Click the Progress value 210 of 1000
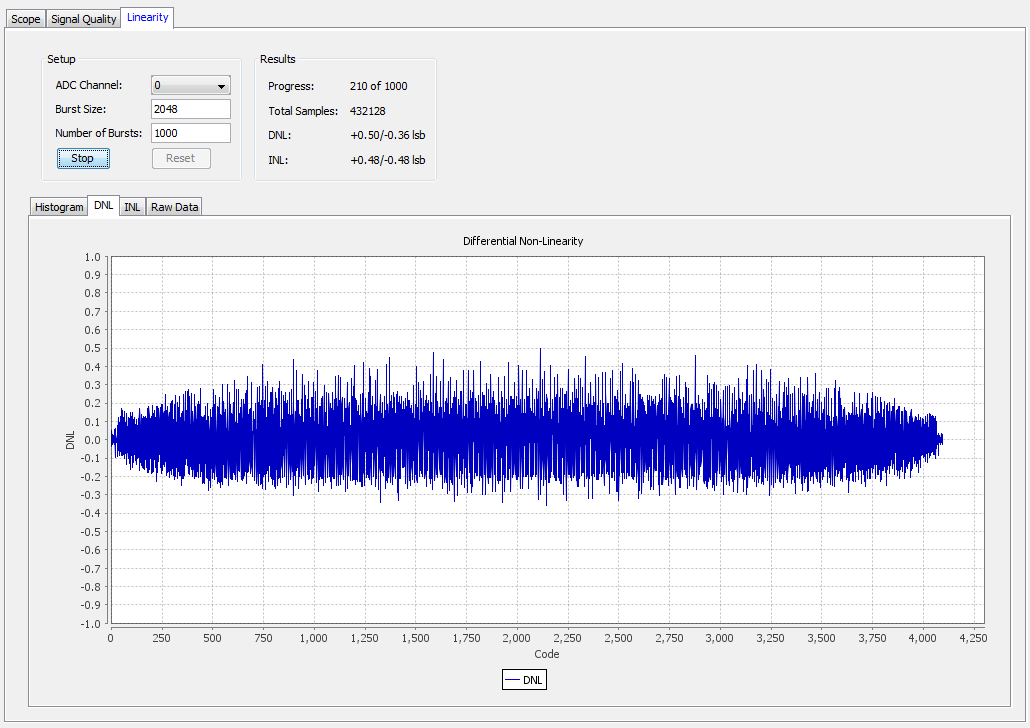The image size is (1030, 728). click(x=378, y=86)
